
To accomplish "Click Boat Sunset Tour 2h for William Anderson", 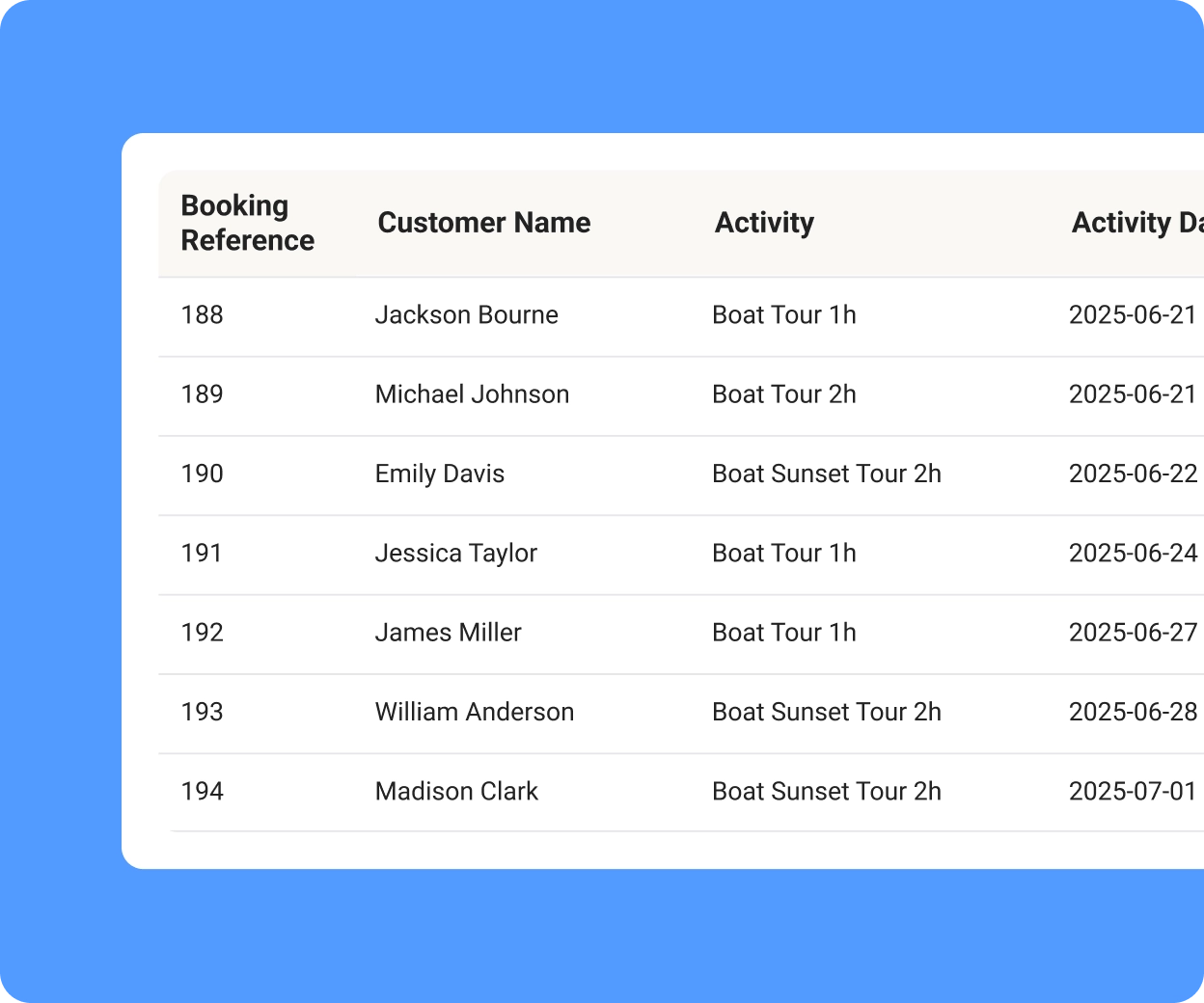I will [827, 712].
